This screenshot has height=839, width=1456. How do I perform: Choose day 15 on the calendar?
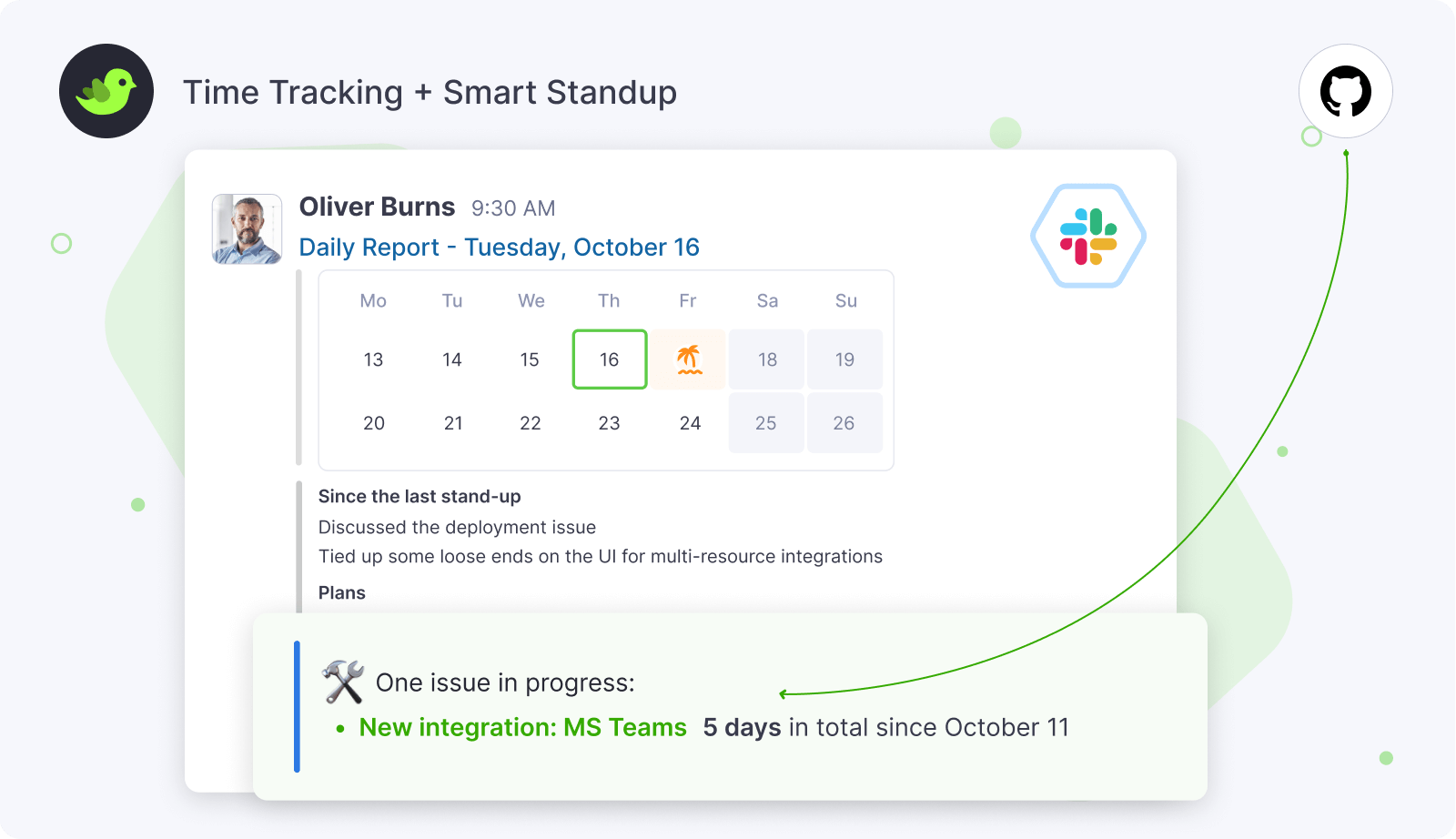pyautogui.click(x=530, y=359)
